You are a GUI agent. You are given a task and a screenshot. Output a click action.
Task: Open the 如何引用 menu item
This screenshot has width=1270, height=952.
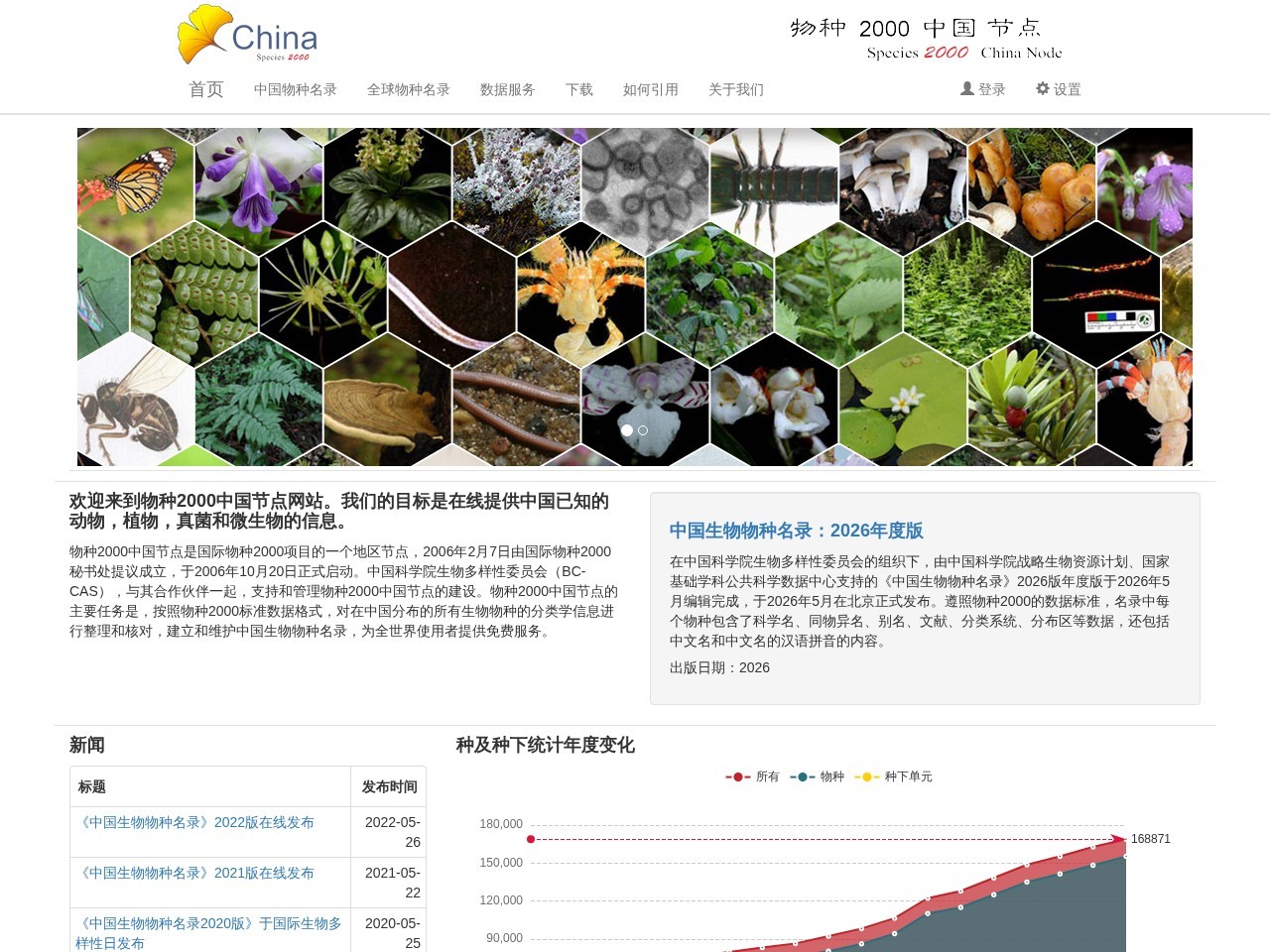pyautogui.click(x=651, y=89)
